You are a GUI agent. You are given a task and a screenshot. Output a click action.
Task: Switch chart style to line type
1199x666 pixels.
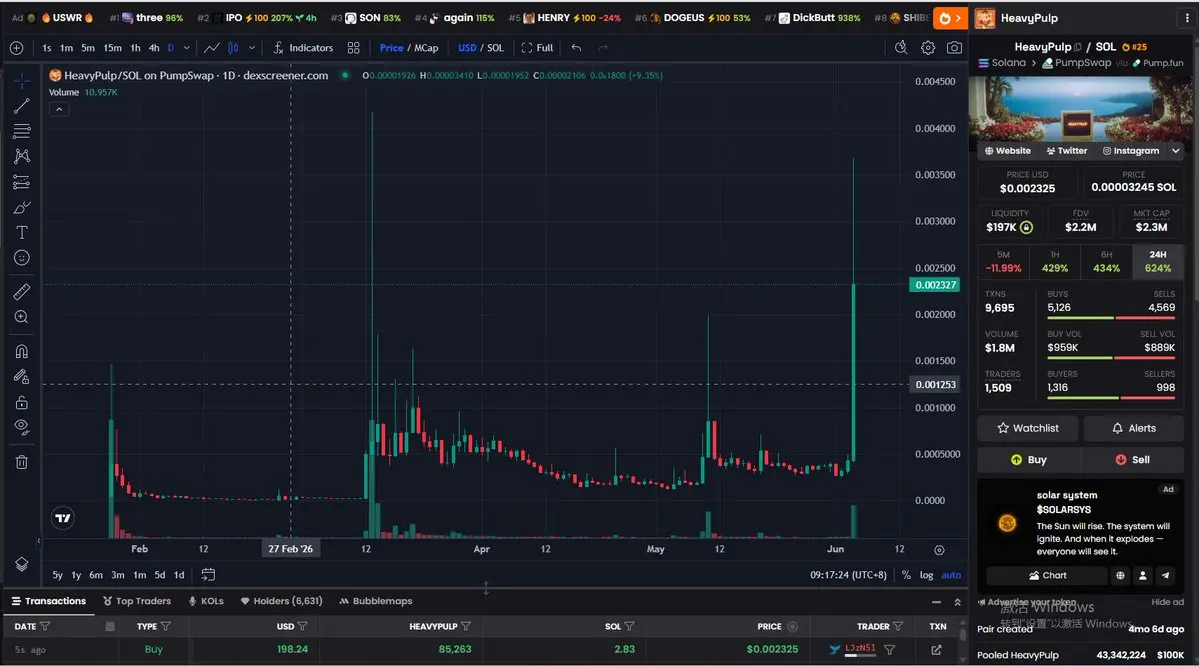pos(212,47)
